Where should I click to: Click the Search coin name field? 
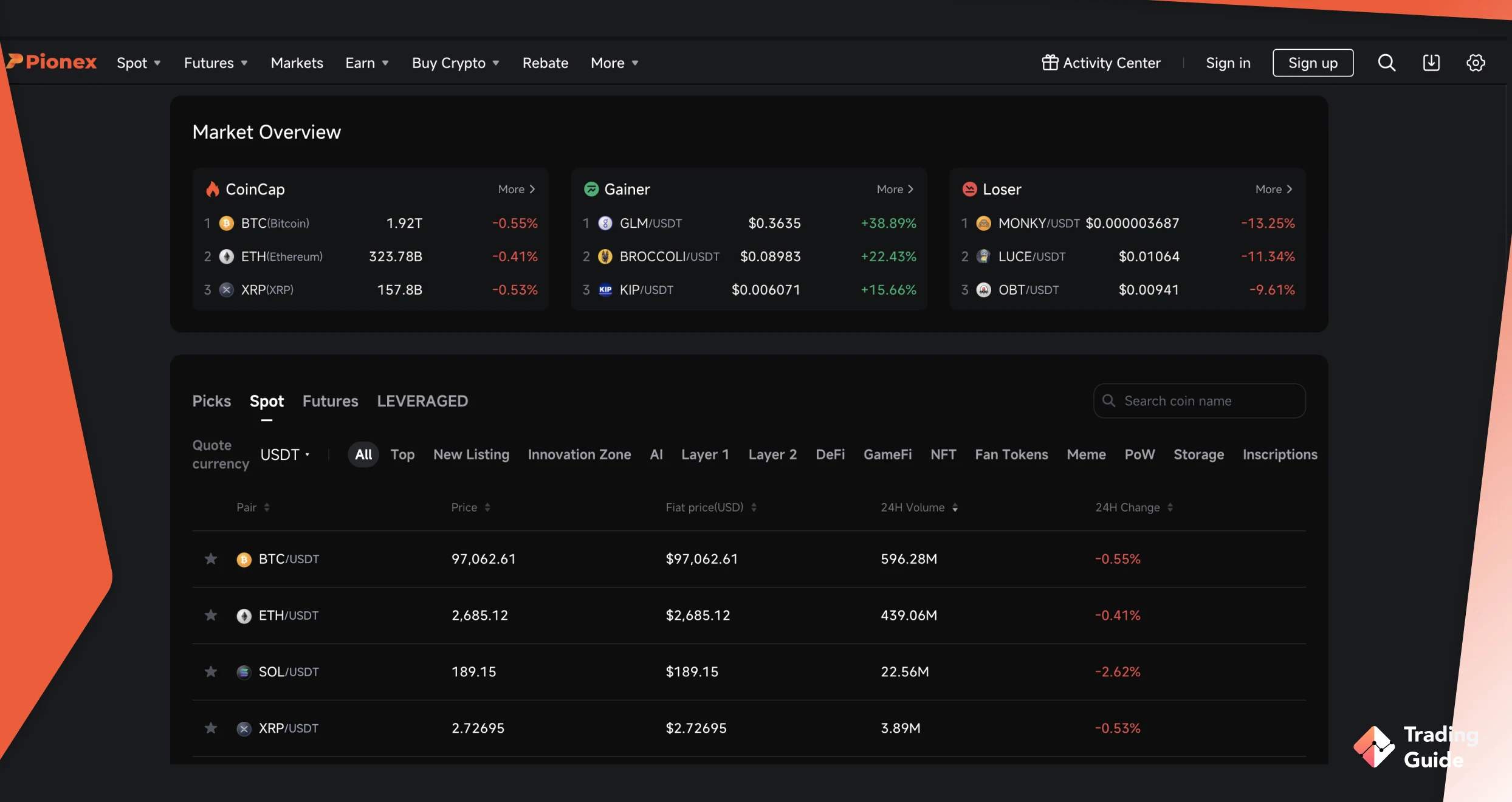click(x=1199, y=400)
